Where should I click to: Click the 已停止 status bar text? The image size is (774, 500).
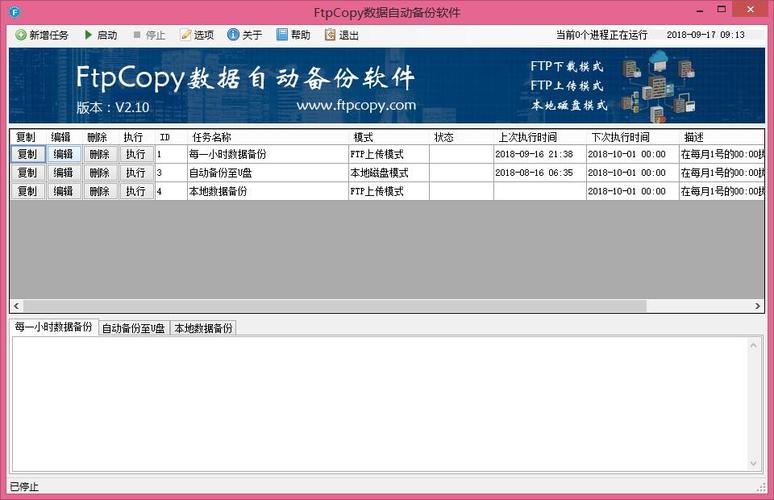[x=24, y=487]
